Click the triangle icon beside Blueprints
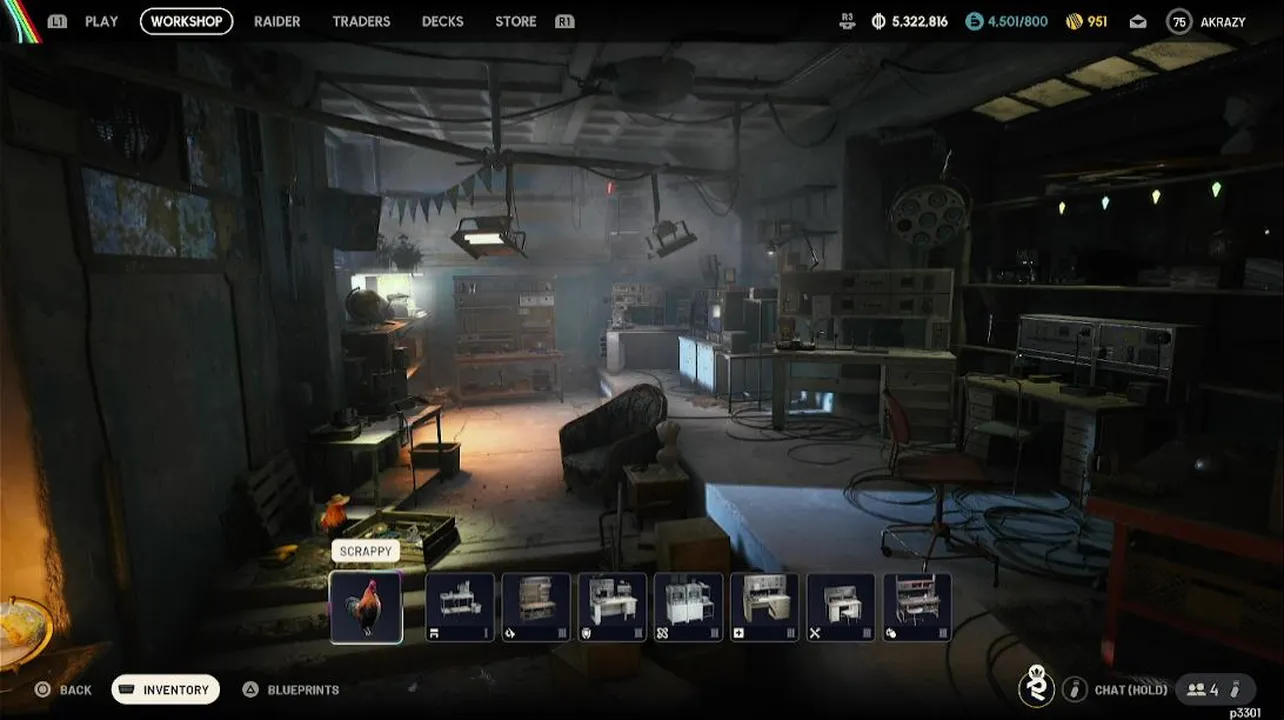The height and width of the screenshot is (720, 1284). click(x=250, y=690)
